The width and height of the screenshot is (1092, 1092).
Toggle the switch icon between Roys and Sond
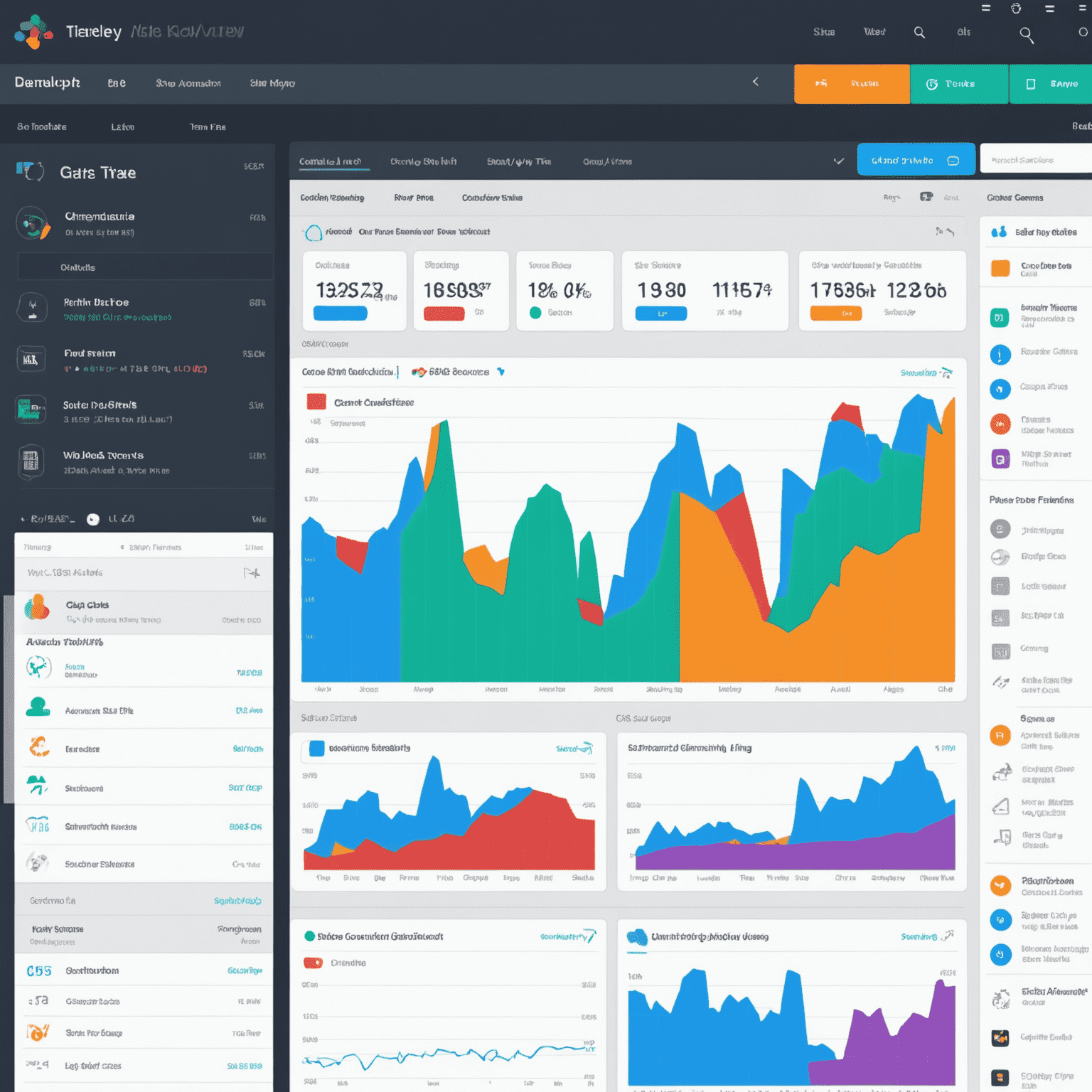coord(926,197)
